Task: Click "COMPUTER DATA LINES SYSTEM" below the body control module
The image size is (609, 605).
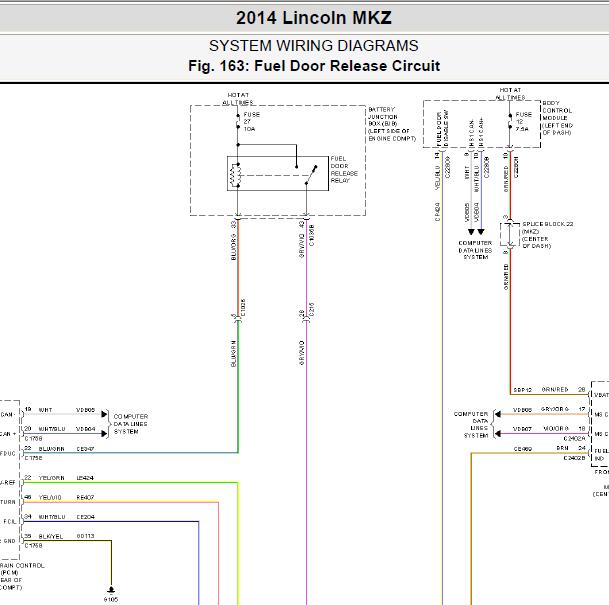Action: point(475,250)
